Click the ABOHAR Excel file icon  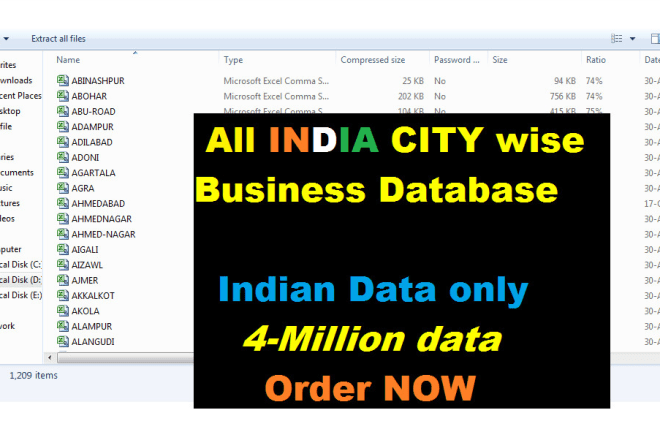click(63, 96)
